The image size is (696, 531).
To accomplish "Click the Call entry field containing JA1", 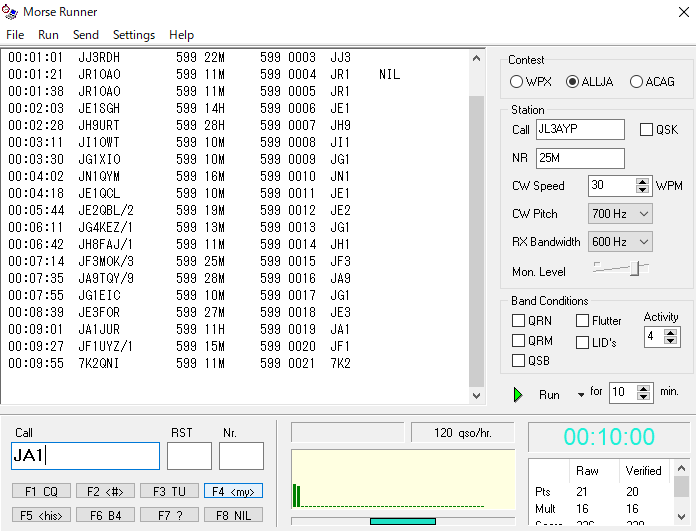I will (85, 456).
